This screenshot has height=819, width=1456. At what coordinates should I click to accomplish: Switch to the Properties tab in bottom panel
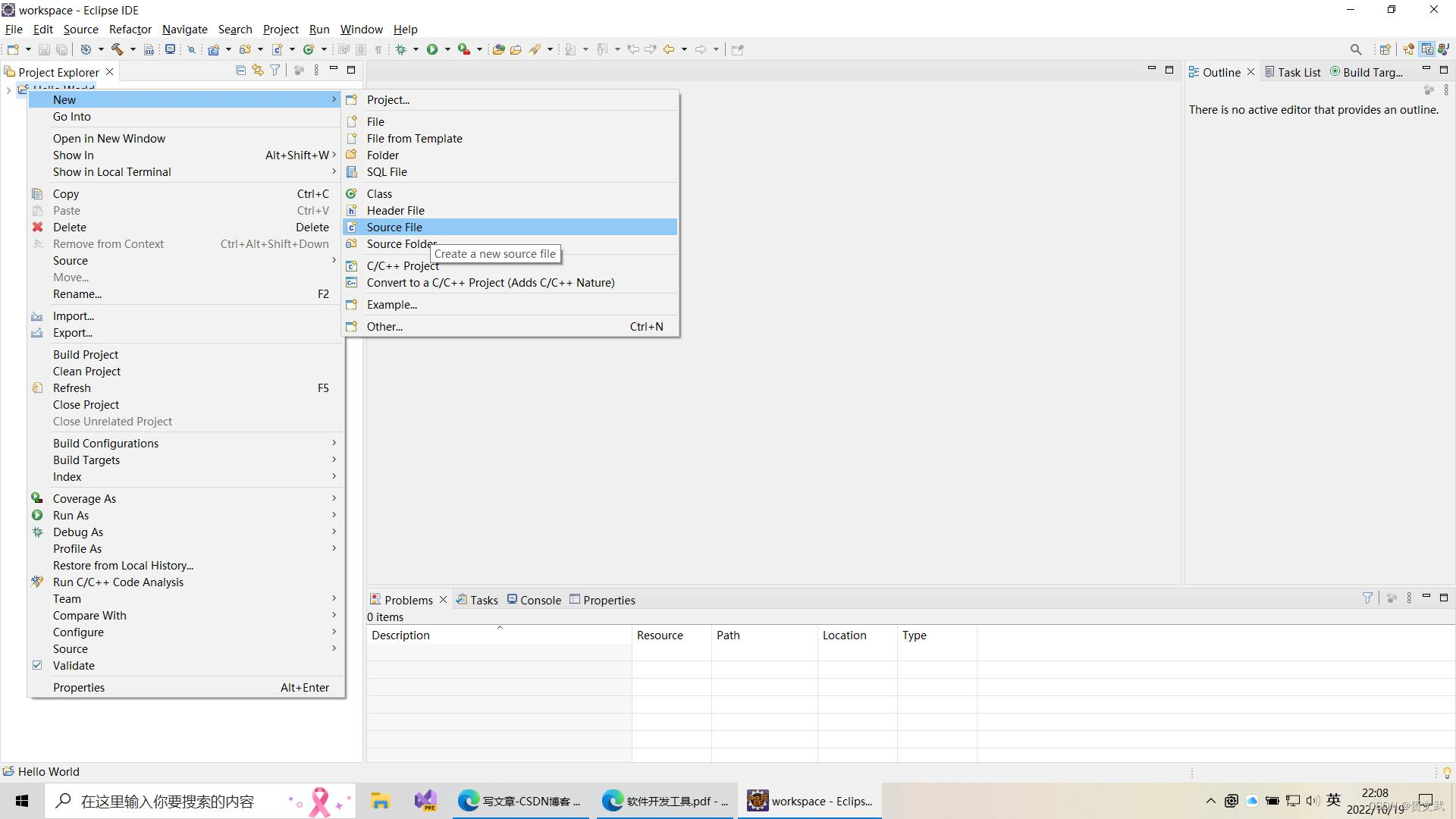click(602, 600)
